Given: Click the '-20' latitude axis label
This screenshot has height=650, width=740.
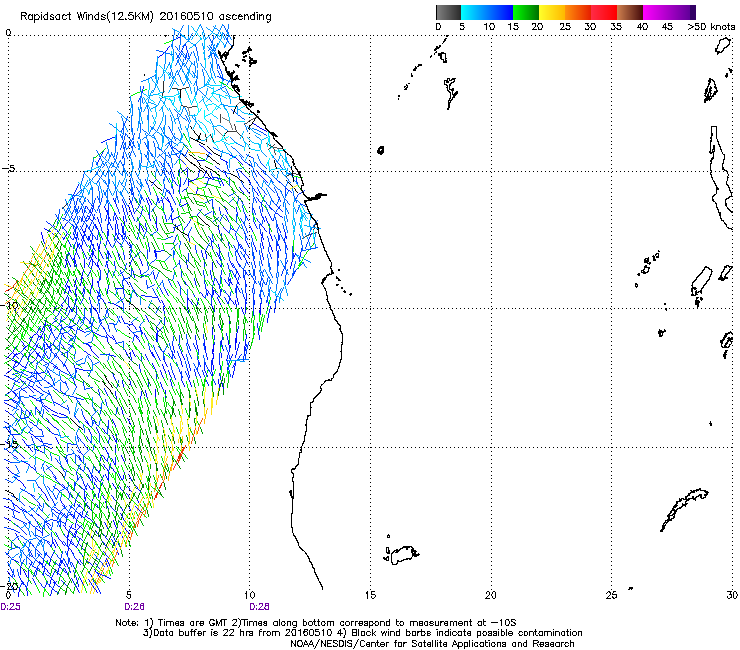Looking at the screenshot, I should point(10,586).
